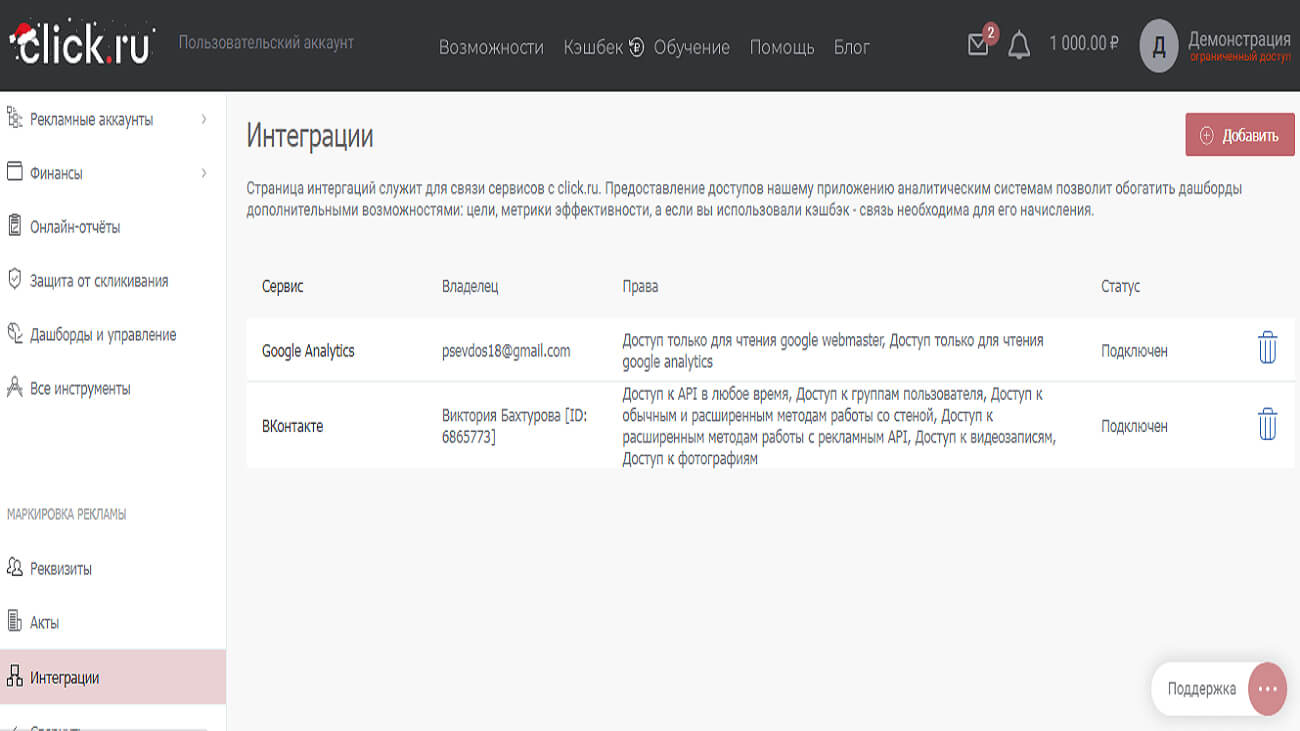The height and width of the screenshot is (731, 1300).
Task: Go to the Блог menu item
Action: (851, 47)
